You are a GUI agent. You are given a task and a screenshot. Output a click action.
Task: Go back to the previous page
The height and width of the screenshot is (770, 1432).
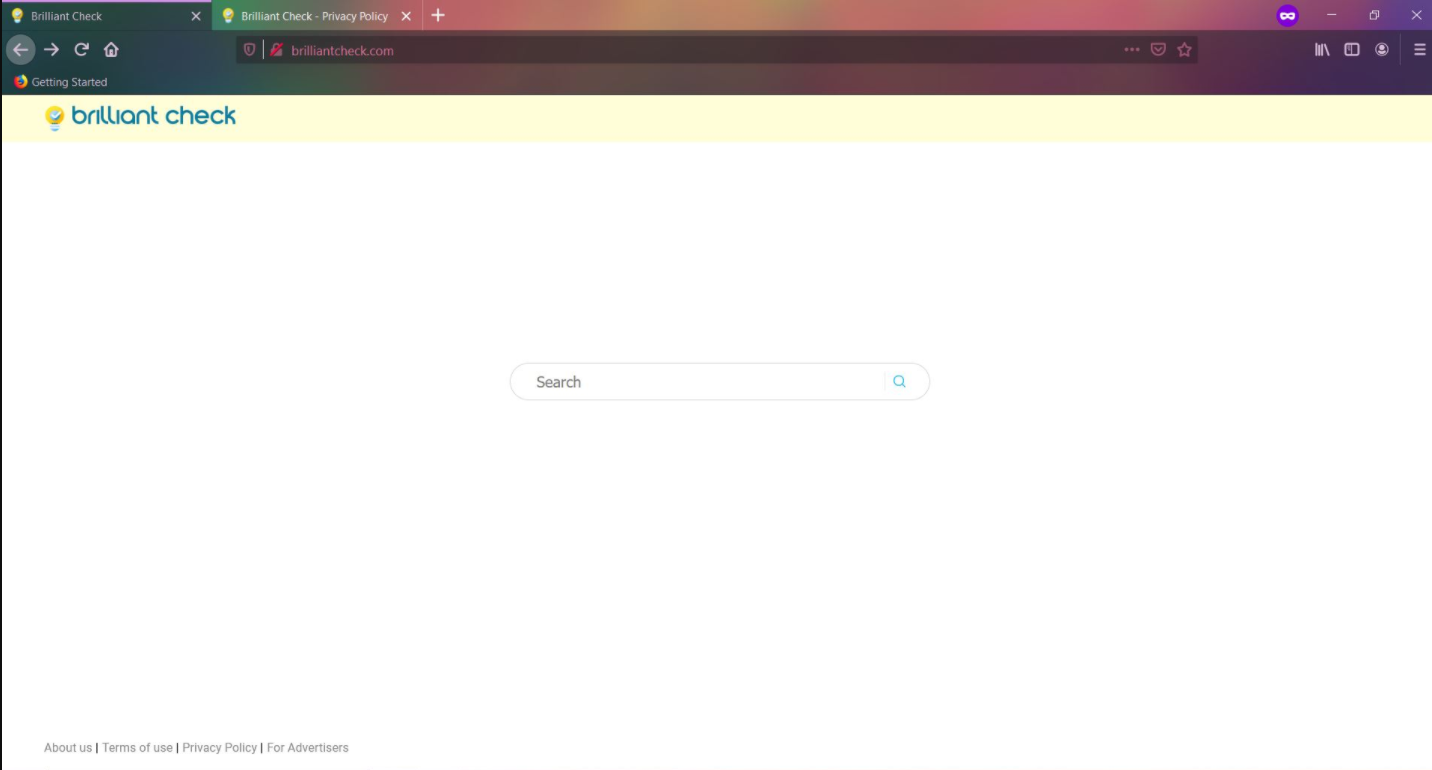coord(20,50)
